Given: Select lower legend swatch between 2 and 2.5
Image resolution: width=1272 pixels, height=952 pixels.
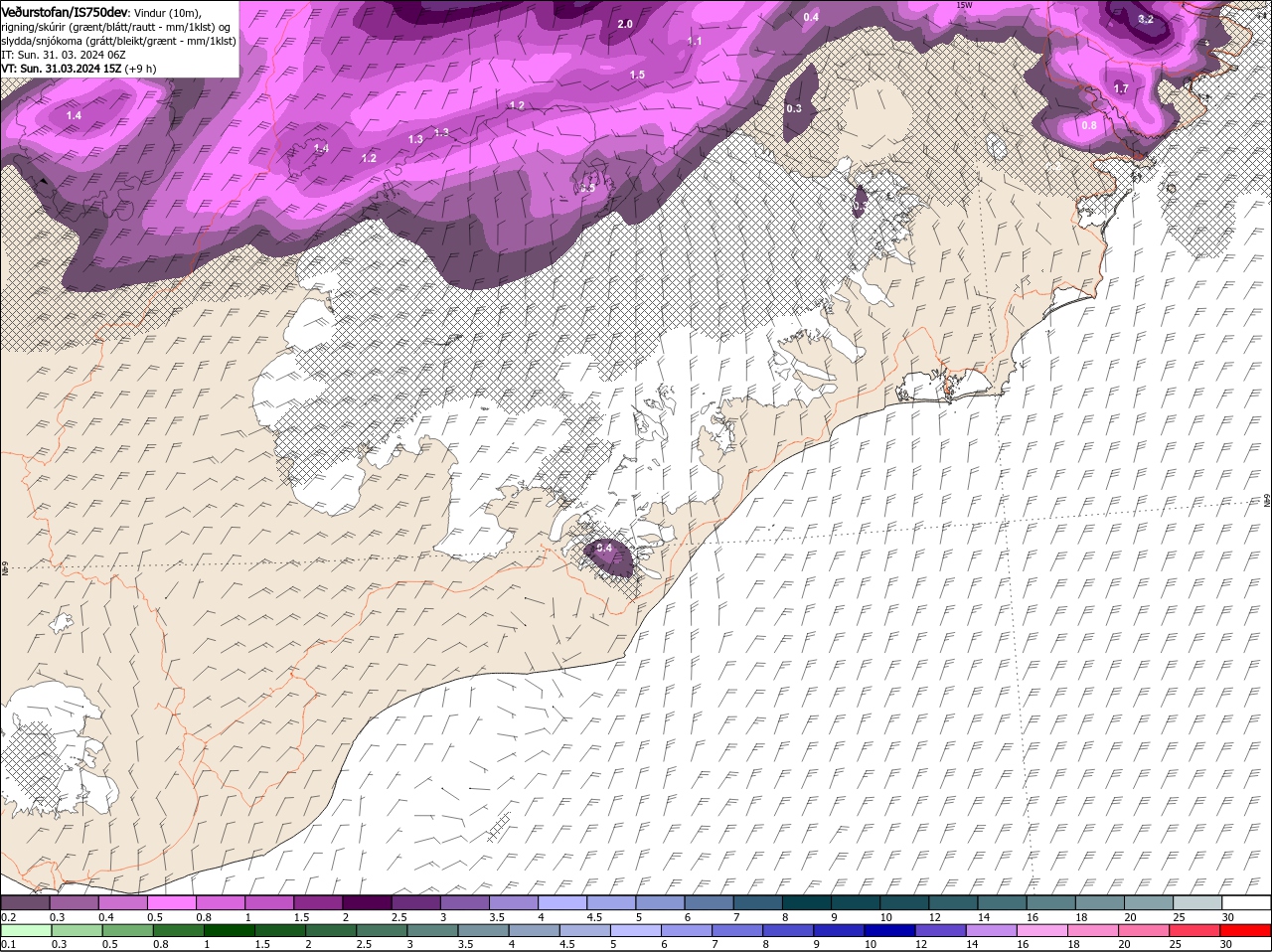Looking at the screenshot, I should [x=331, y=931].
